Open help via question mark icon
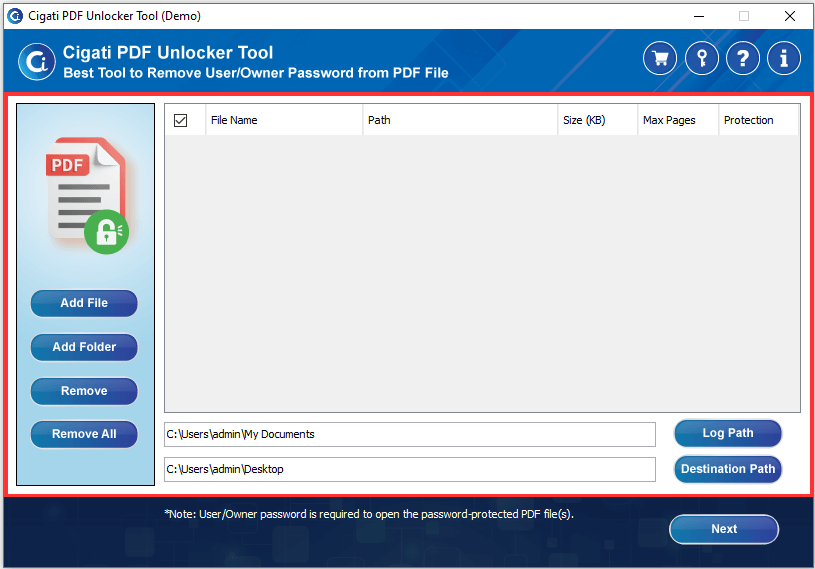 pyautogui.click(x=743, y=58)
